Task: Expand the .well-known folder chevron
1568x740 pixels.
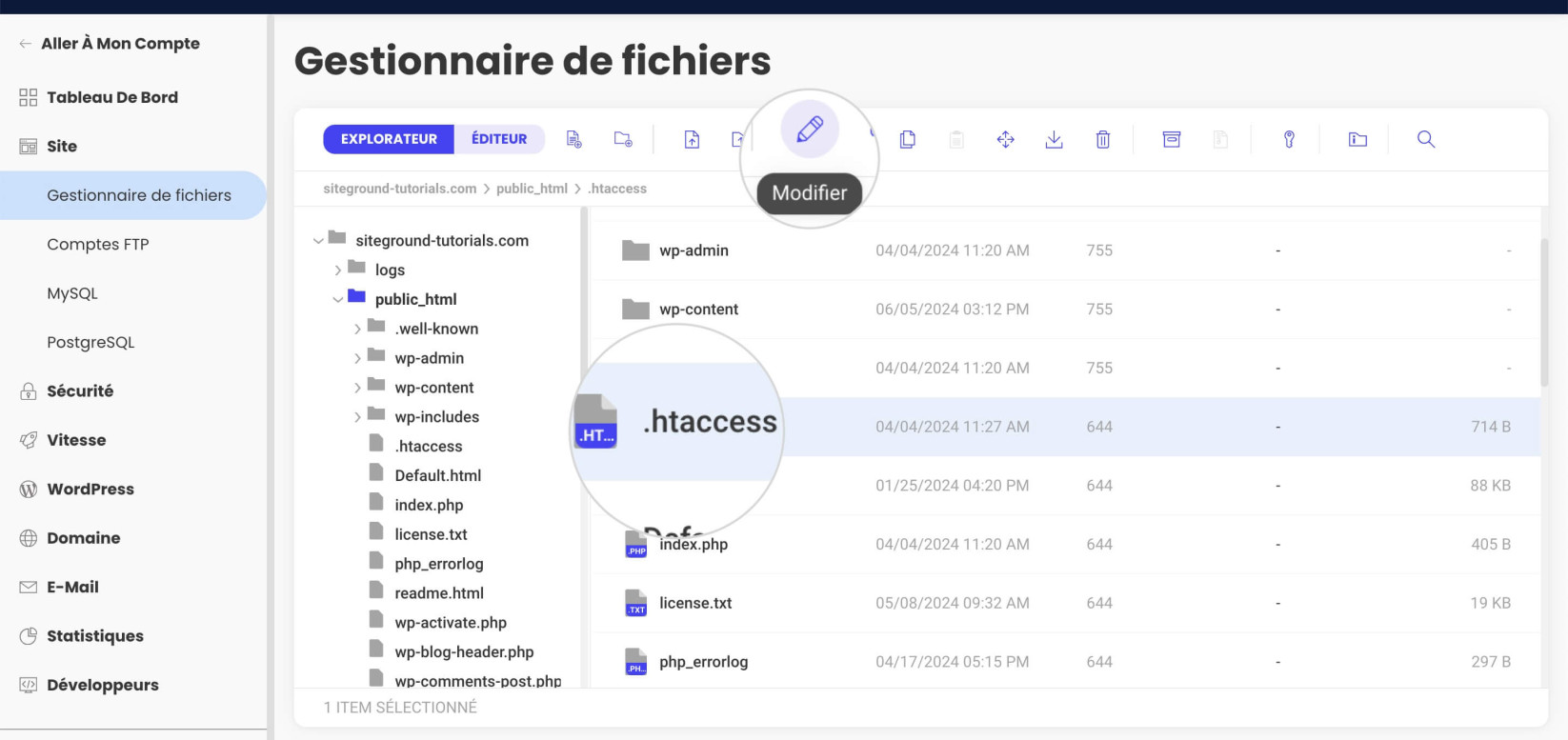Action: click(x=357, y=329)
